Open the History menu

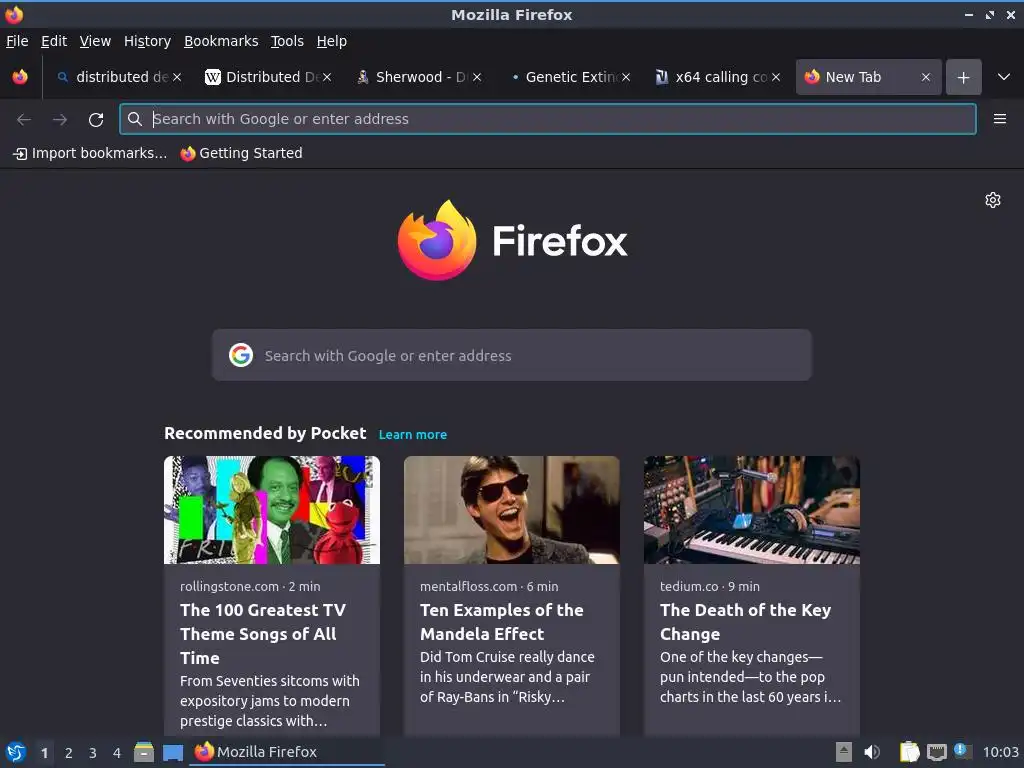147,41
